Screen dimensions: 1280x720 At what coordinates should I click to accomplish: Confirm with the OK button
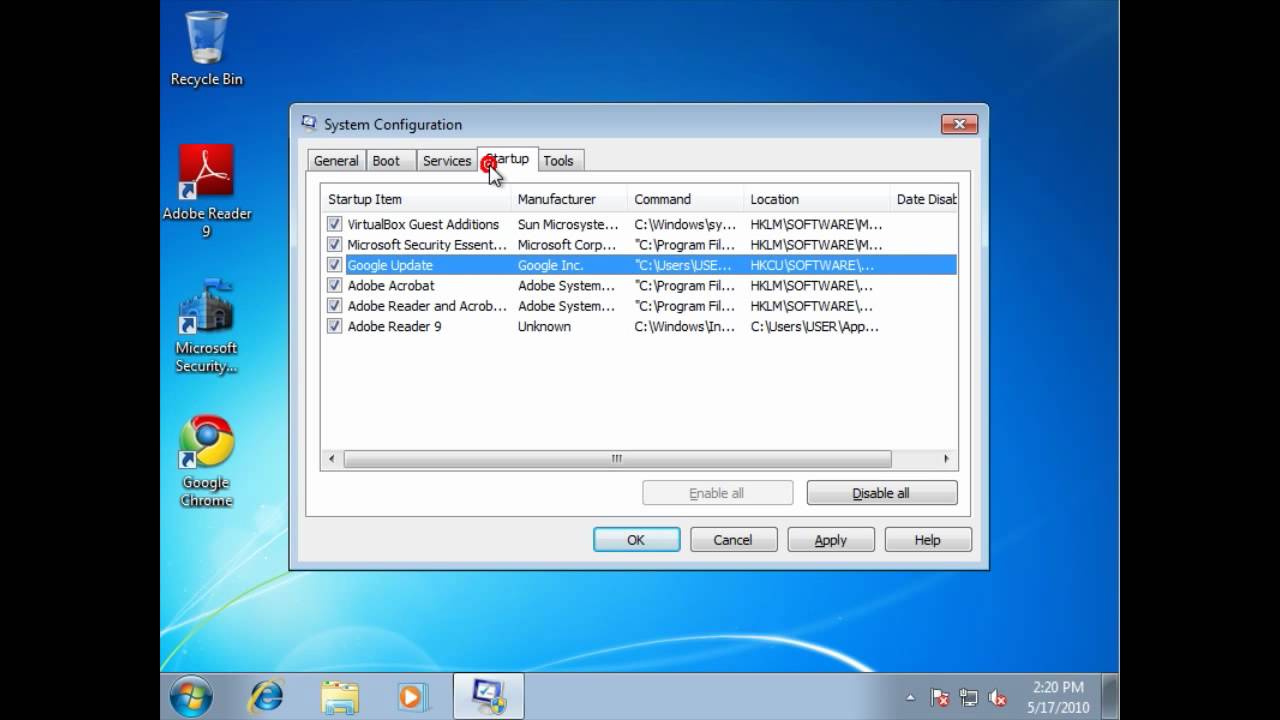tap(636, 540)
